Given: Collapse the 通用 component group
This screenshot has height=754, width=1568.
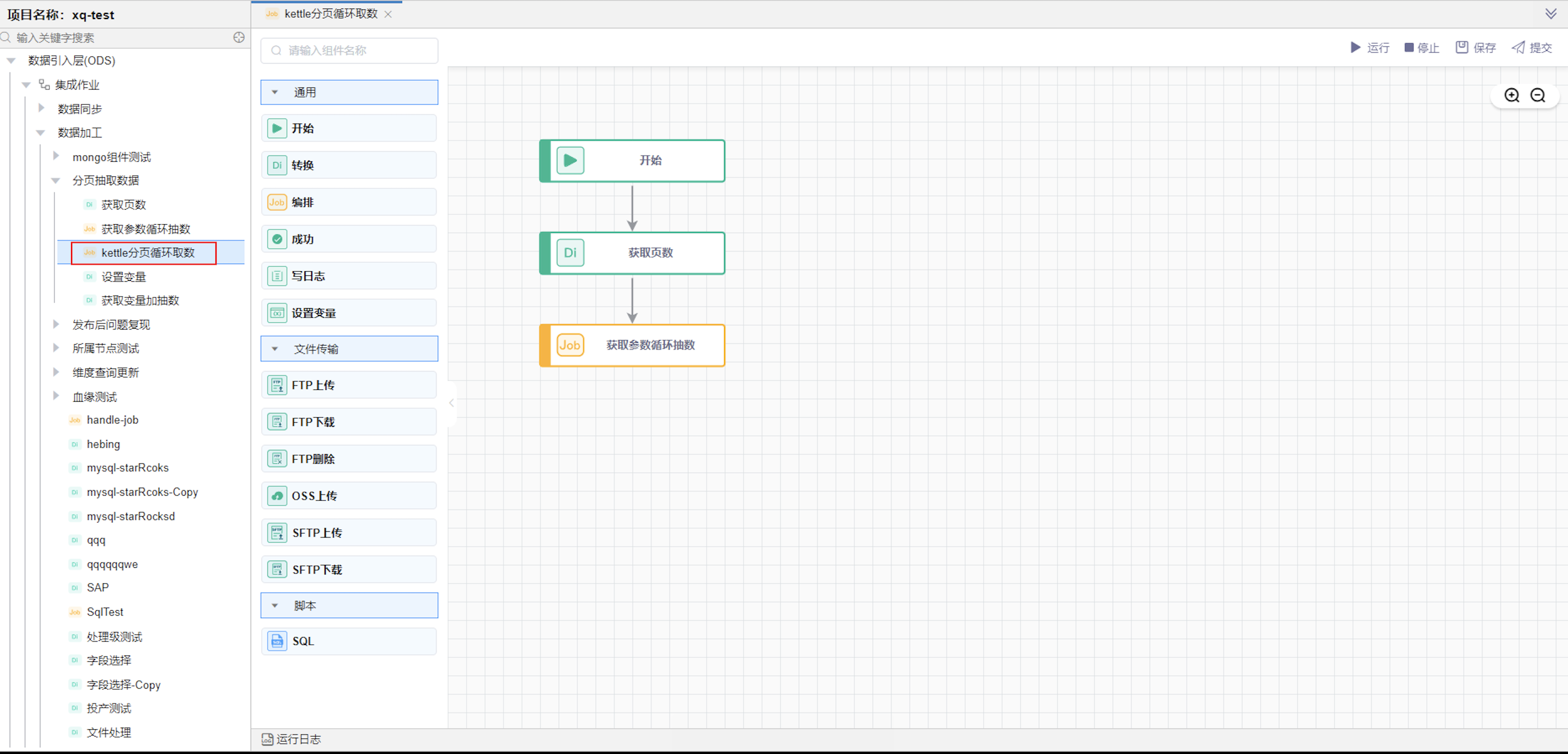Looking at the screenshot, I should tap(275, 92).
